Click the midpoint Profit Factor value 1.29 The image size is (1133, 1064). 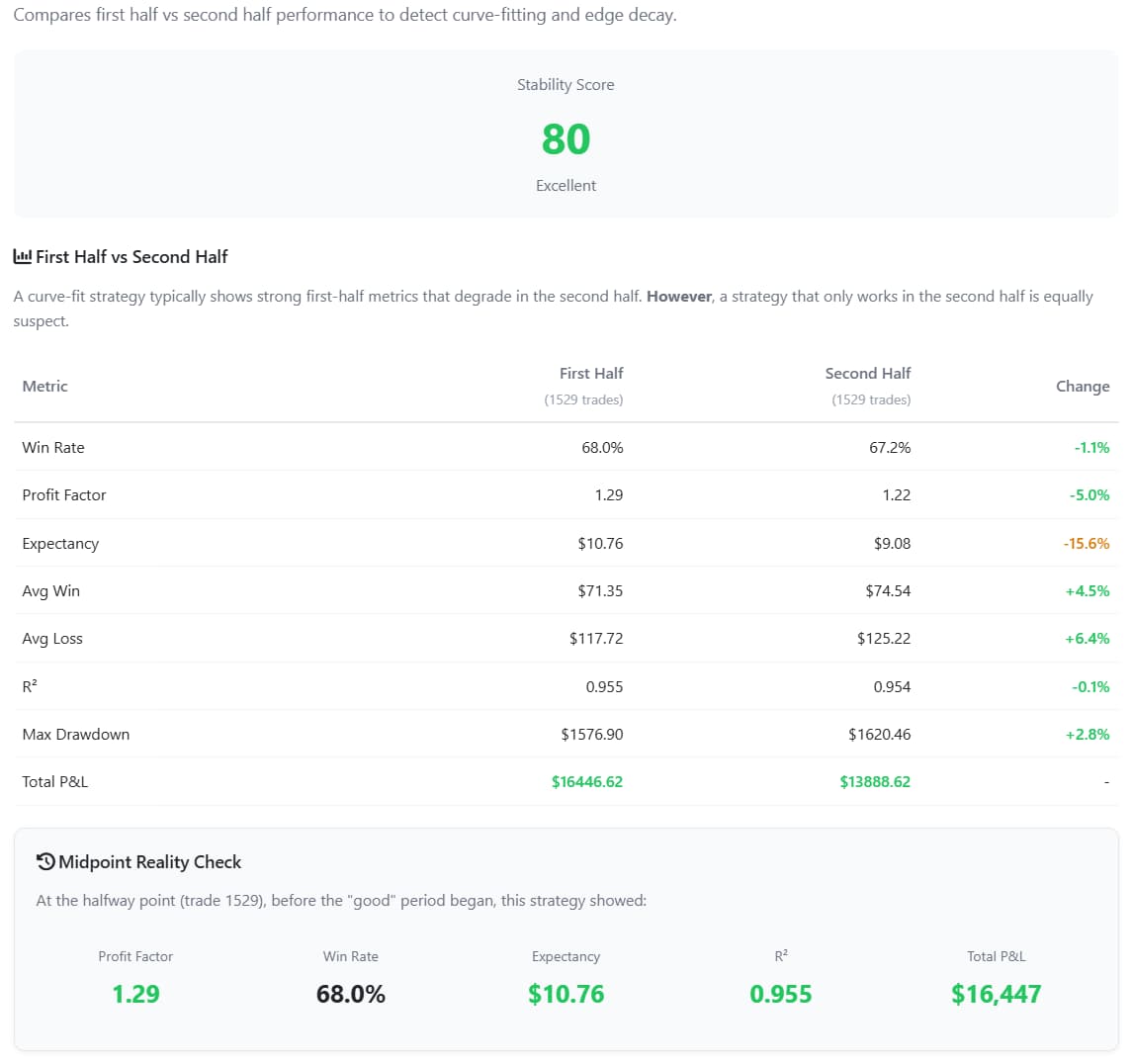tap(135, 994)
